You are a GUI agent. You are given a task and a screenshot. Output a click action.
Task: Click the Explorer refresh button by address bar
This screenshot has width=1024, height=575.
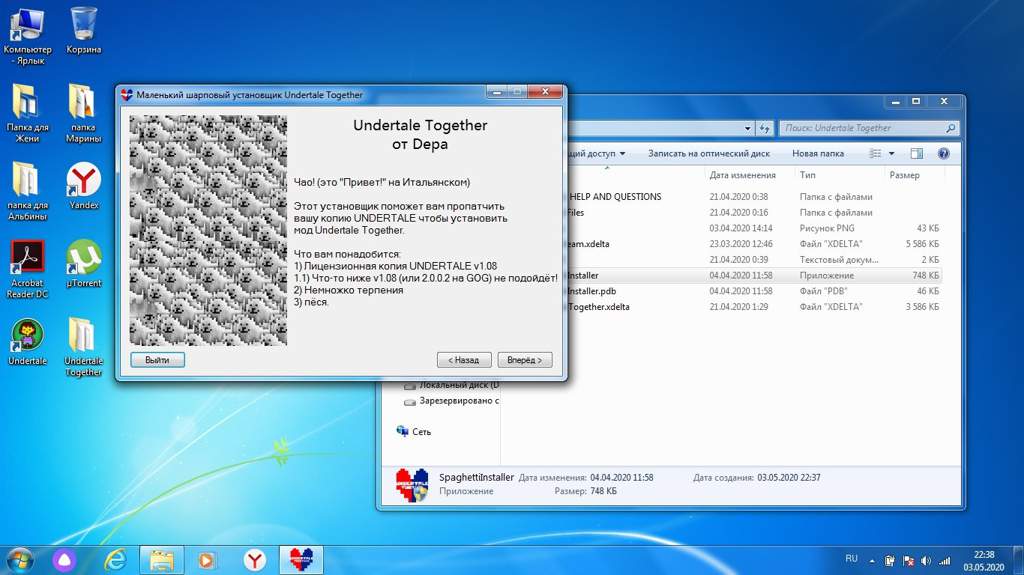pos(765,128)
